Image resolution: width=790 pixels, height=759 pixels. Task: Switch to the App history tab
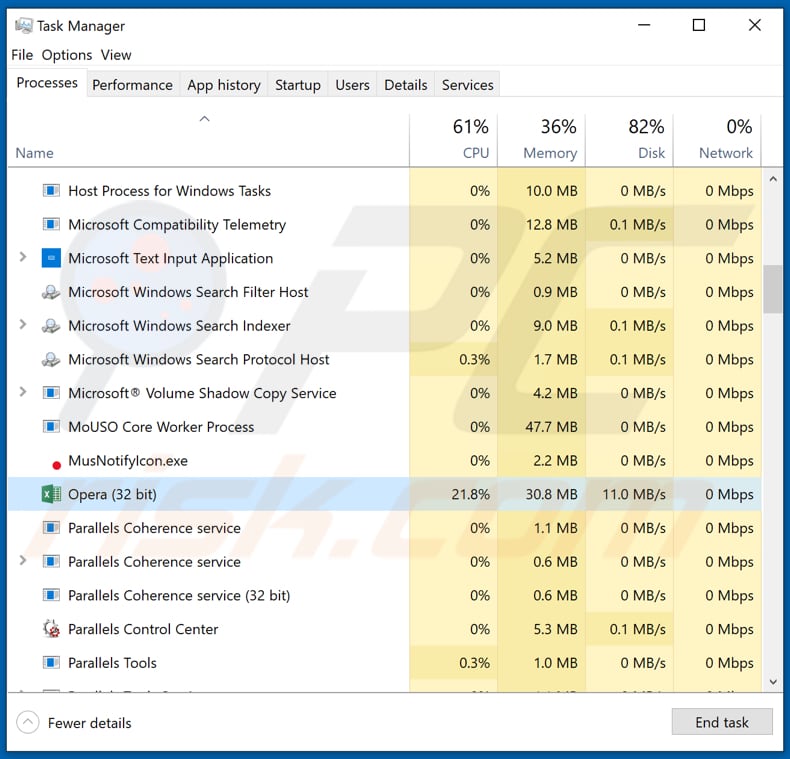pyautogui.click(x=224, y=85)
